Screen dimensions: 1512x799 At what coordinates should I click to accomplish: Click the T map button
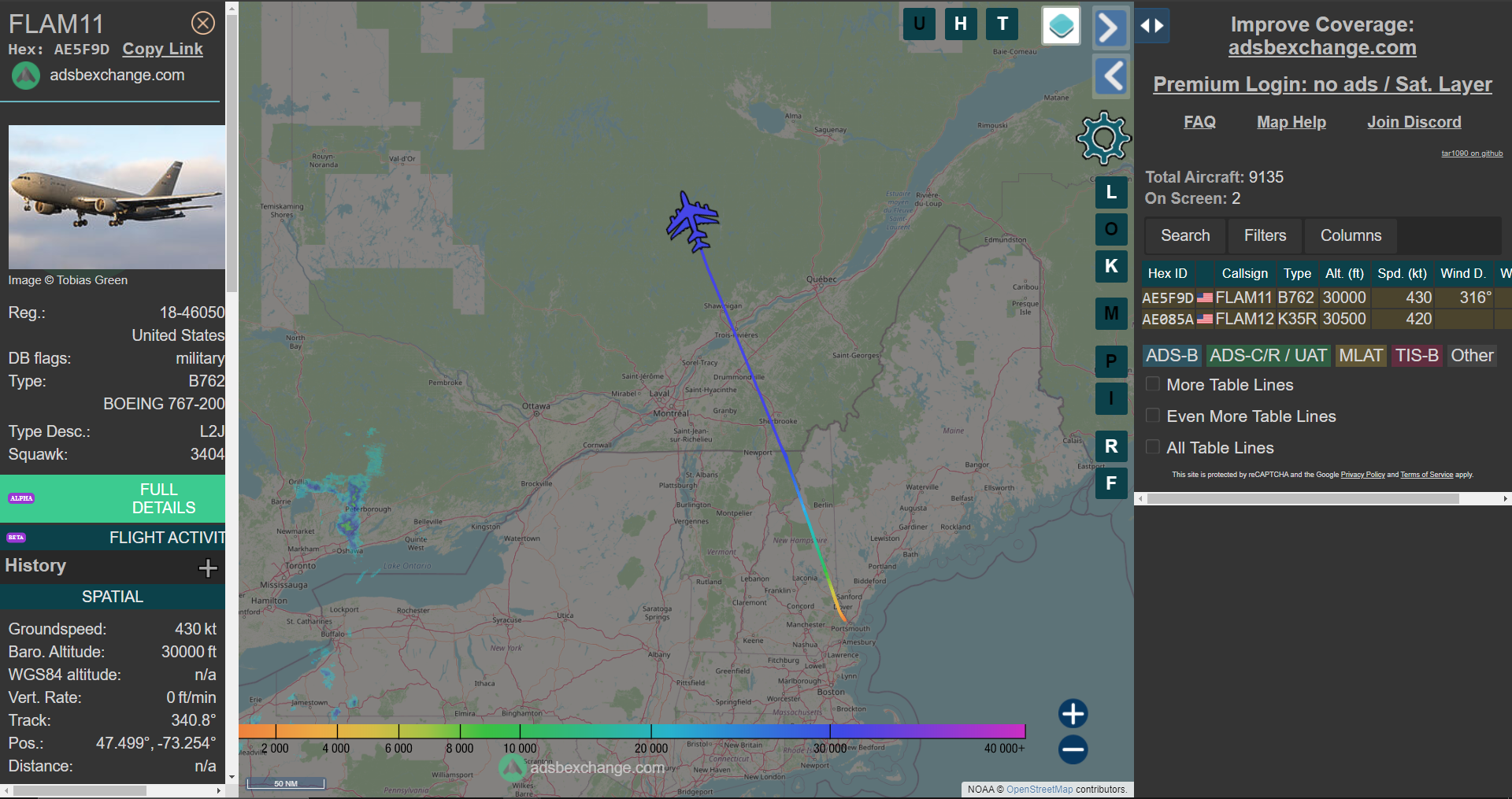(x=1002, y=24)
